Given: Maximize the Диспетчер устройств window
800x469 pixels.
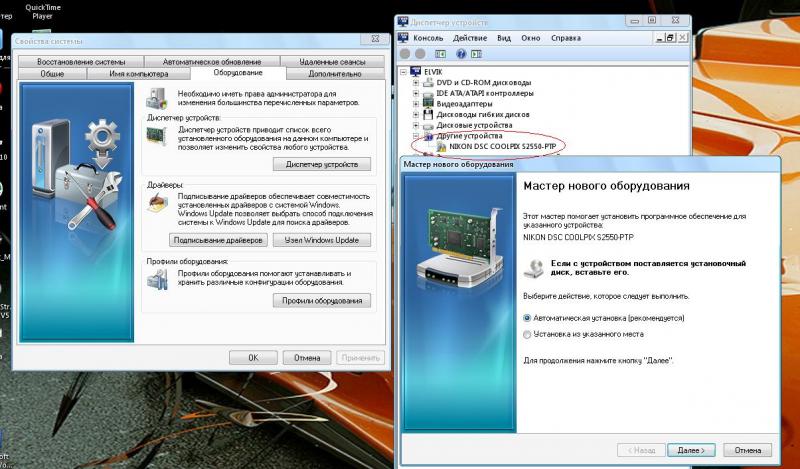Looking at the screenshot, I should point(652,20).
